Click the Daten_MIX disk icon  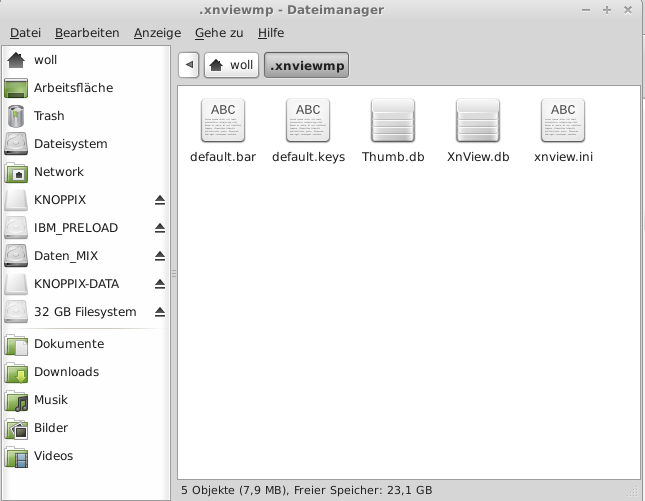[x=16, y=256]
